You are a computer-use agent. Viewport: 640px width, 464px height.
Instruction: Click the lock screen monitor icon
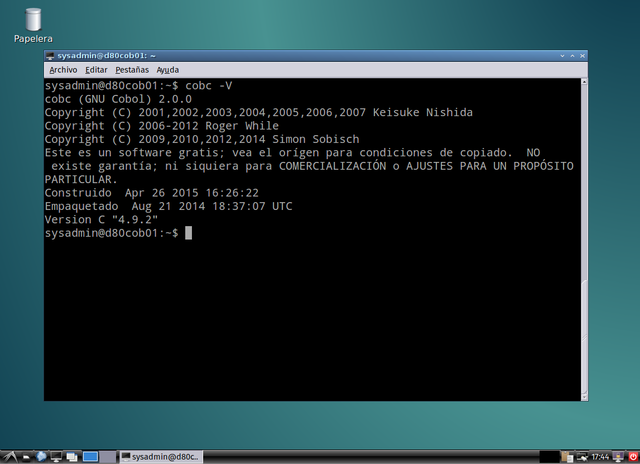[x=619, y=457]
